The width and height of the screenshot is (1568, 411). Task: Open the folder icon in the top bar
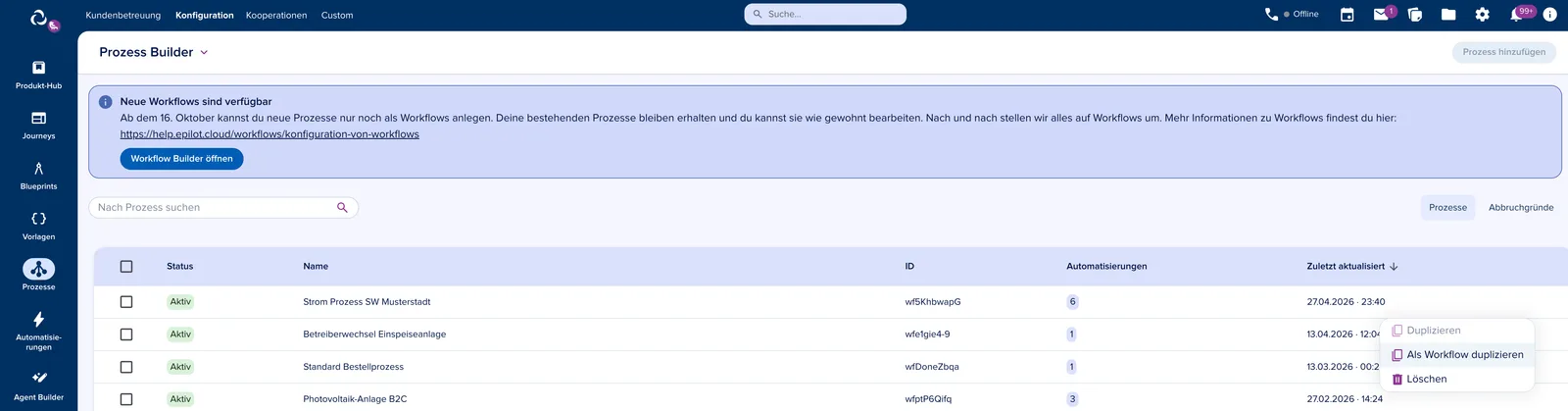[x=1448, y=15]
